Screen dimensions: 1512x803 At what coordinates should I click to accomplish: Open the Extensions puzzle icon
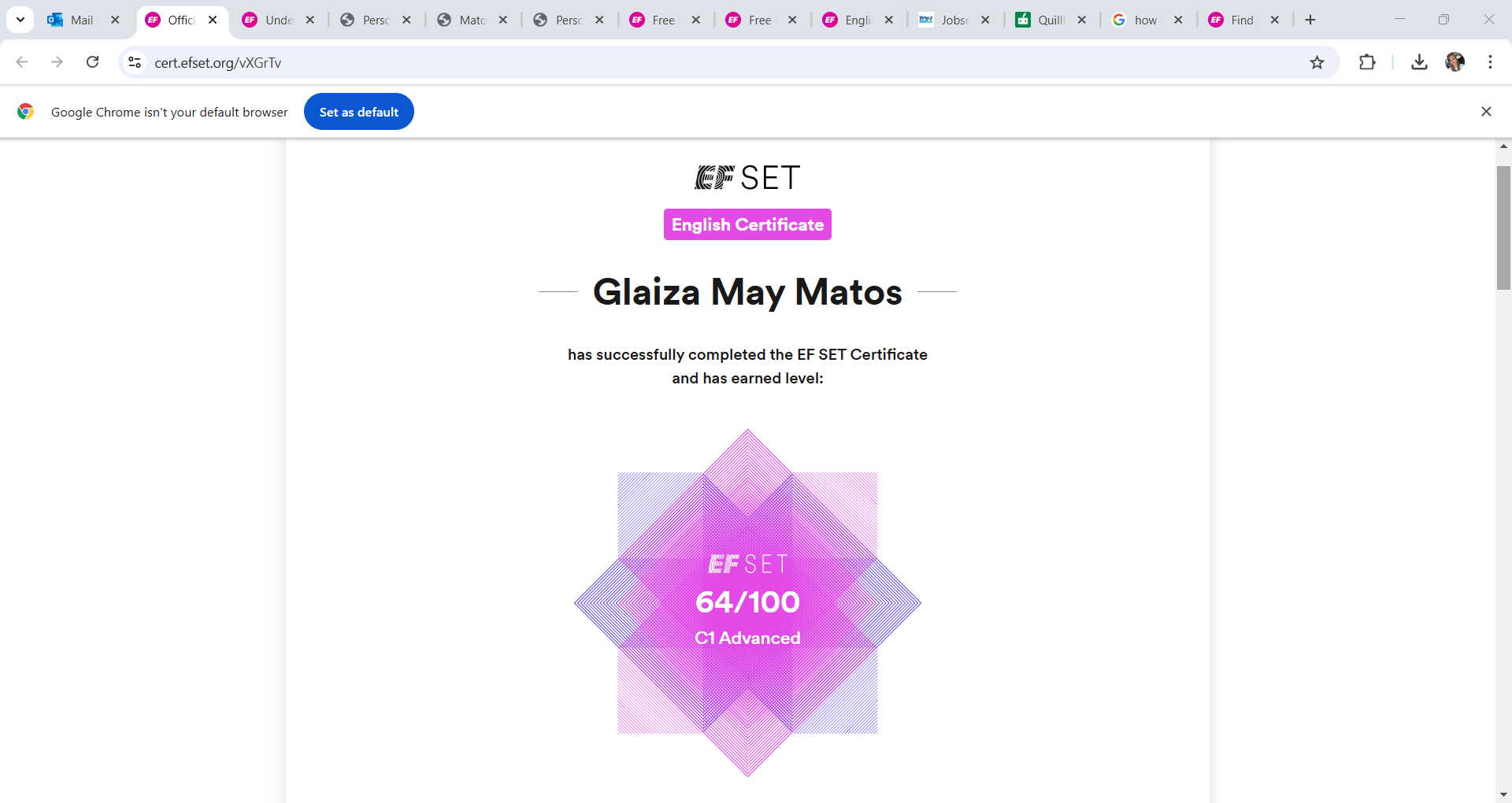tap(1368, 62)
